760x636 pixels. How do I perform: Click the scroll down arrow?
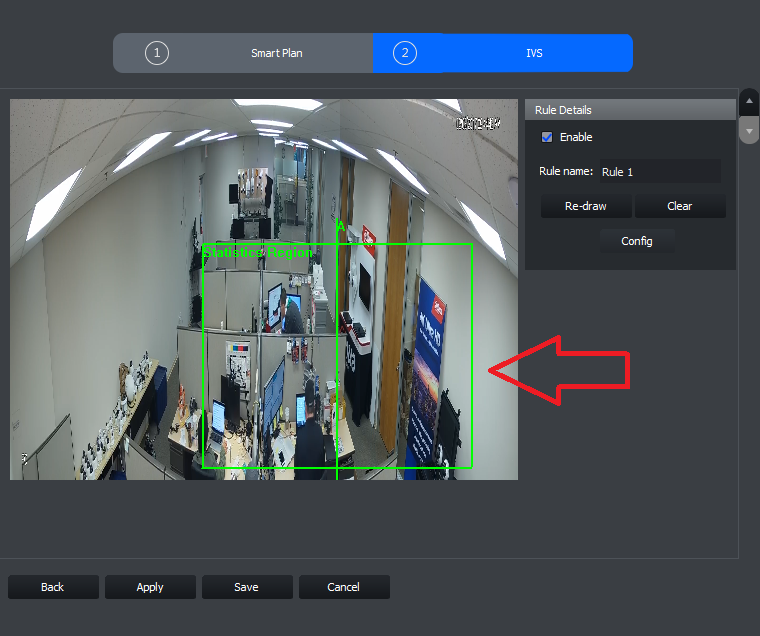749,131
